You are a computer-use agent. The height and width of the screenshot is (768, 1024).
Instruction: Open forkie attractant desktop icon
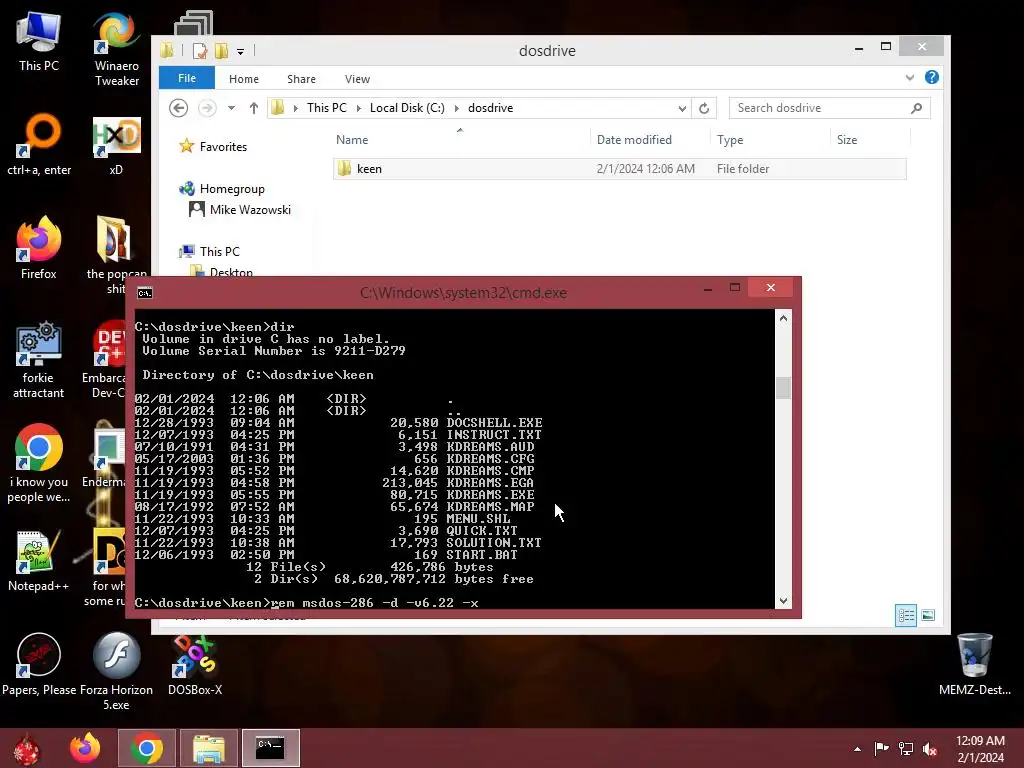tap(39, 359)
